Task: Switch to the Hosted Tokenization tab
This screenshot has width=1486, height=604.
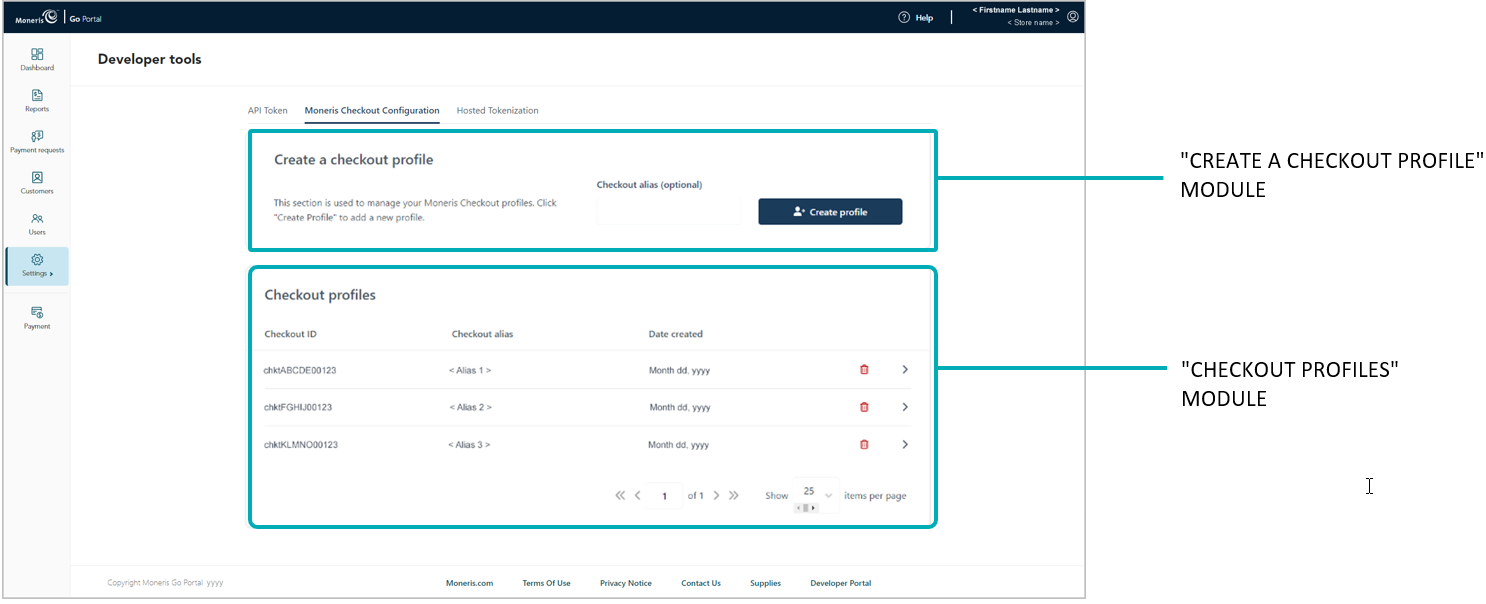Action: point(498,111)
